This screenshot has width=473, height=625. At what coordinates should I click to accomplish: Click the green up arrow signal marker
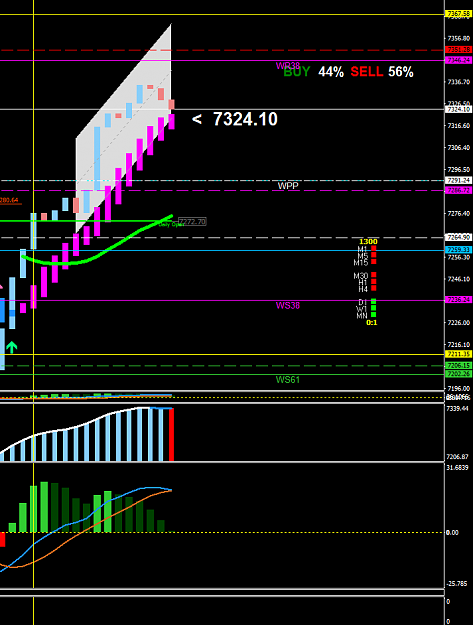pos(12,347)
